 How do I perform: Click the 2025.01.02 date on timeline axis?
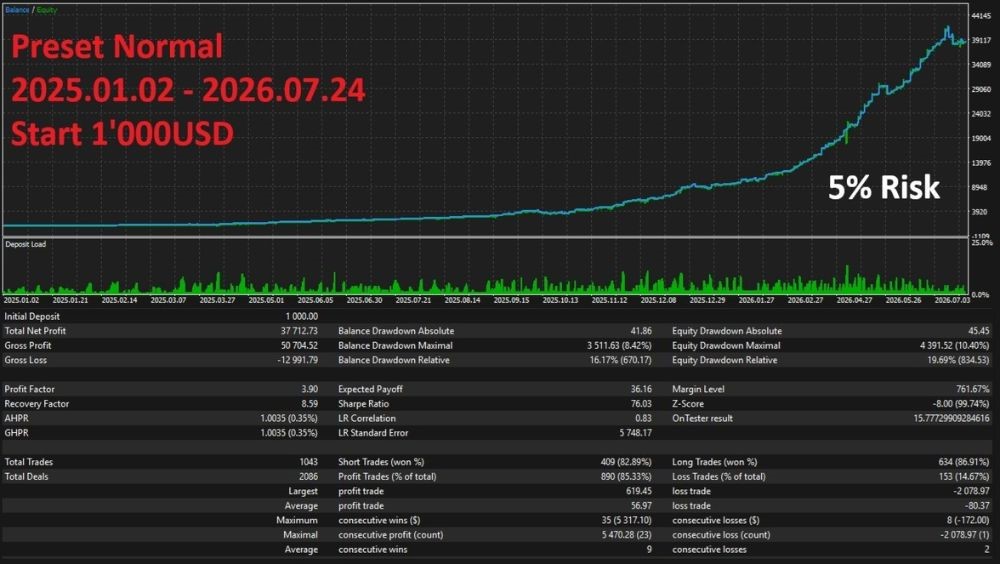point(21,300)
